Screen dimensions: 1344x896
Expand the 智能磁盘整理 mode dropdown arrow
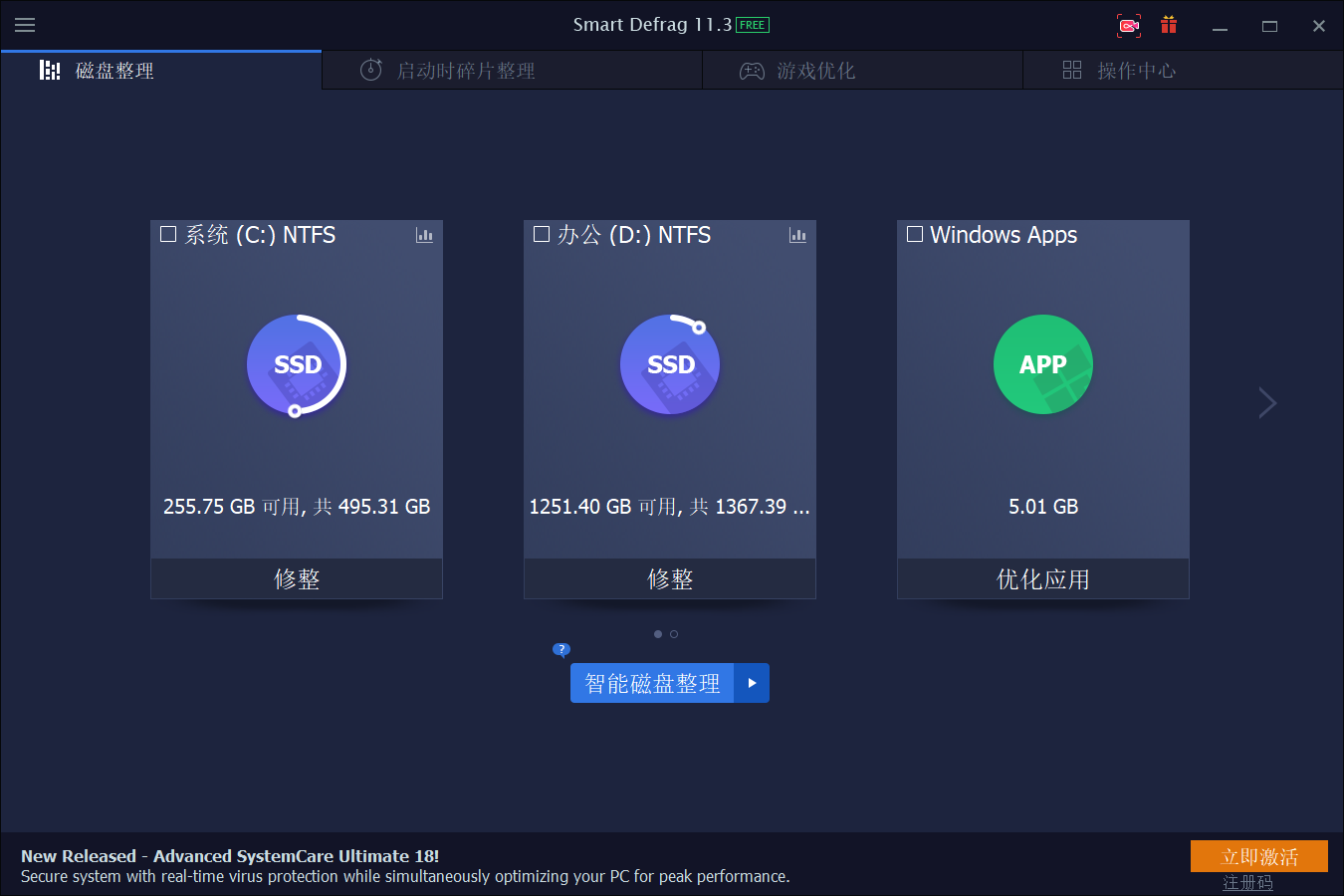pyautogui.click(x=754, y=683)
